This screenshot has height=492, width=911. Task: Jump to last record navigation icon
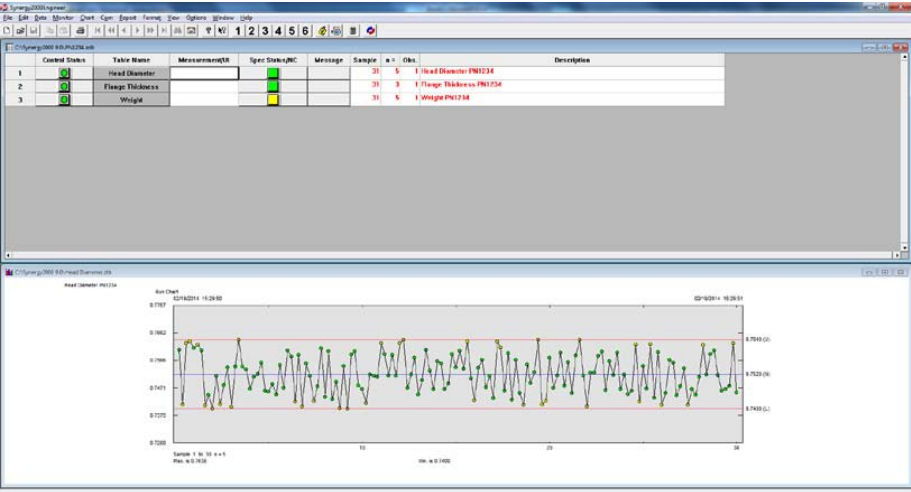pyautogui.click(x=164, y=30)
